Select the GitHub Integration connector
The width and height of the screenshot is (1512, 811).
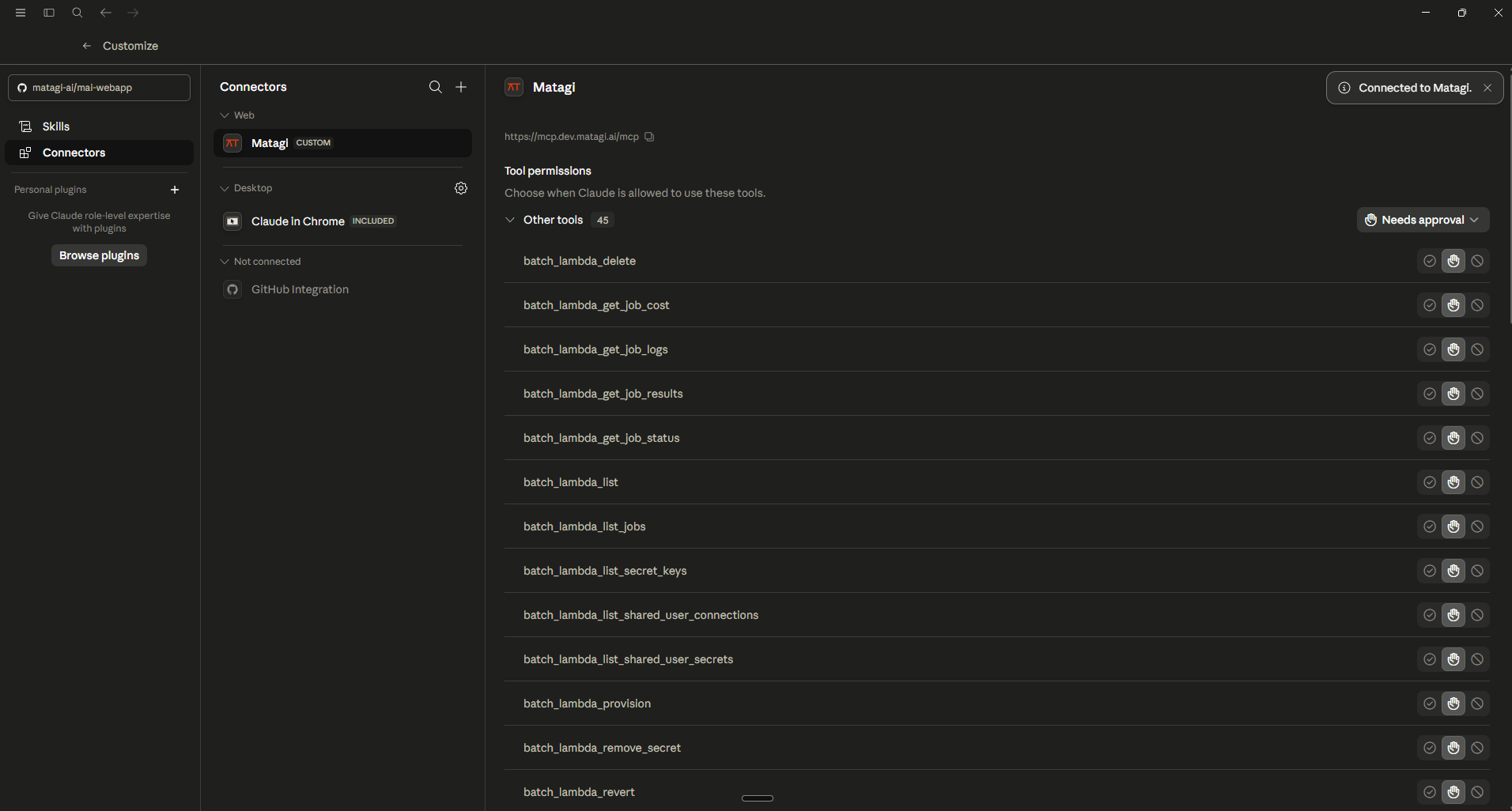tap(342, 289)
